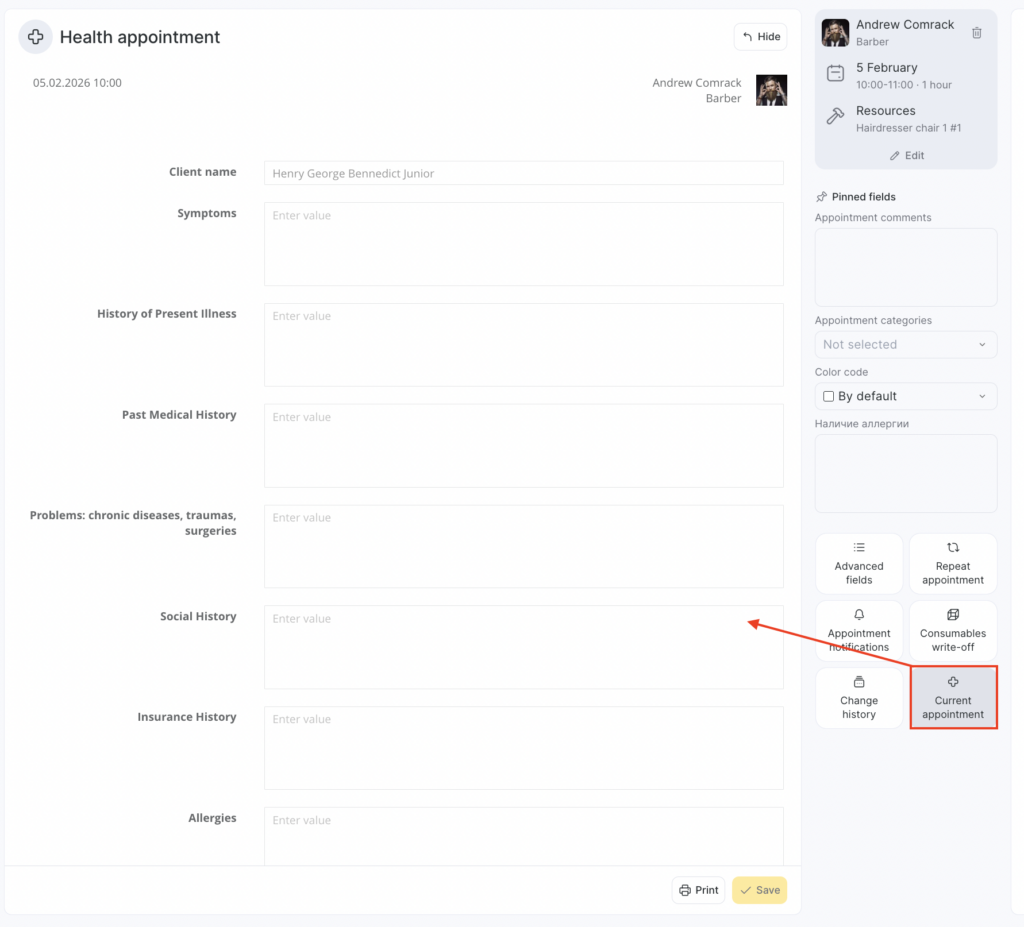Open Current appointment form
The width and height of the screenshot is (1024, 927).
click(x=953, y=698)
